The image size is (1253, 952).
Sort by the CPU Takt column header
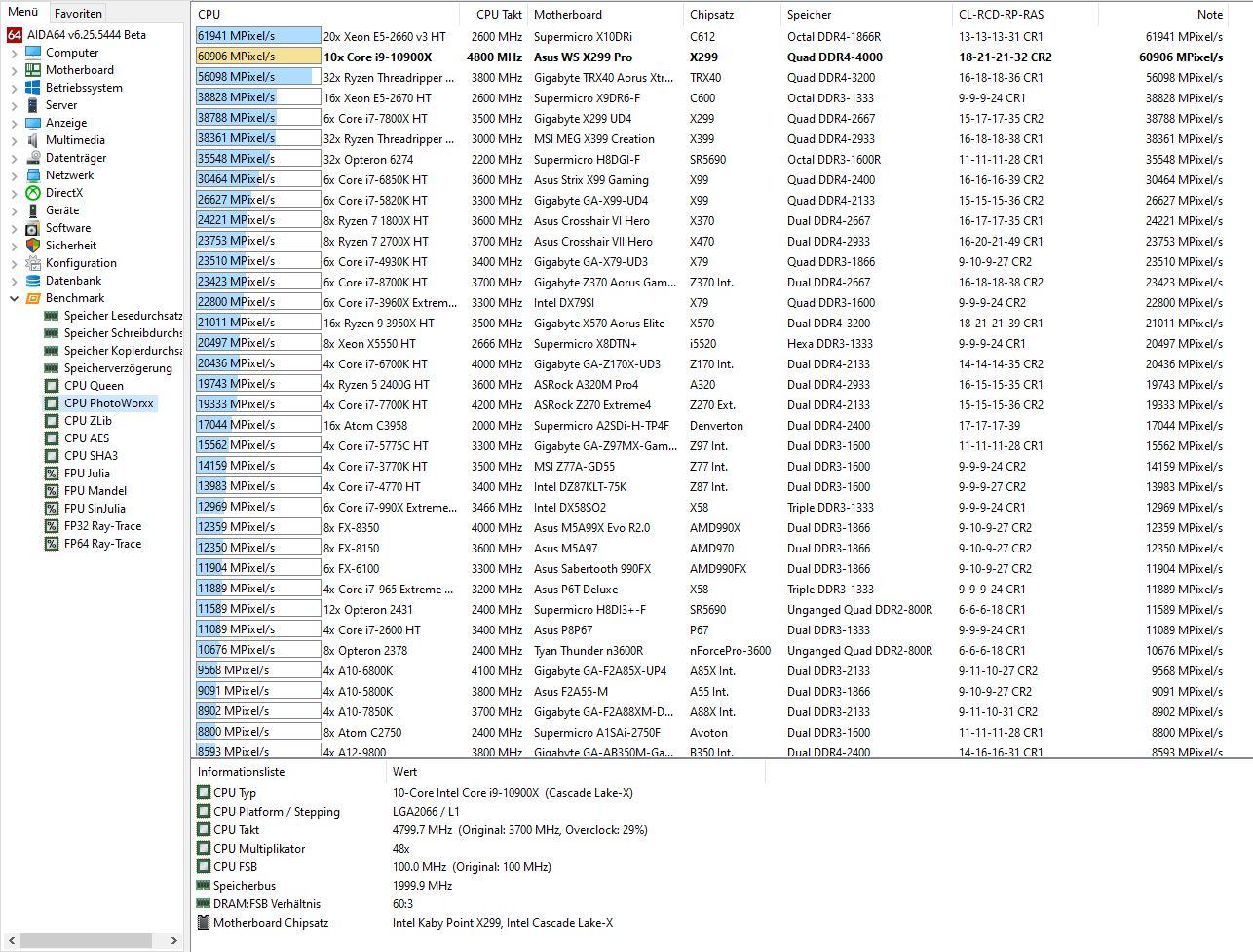tap(496, 15)
